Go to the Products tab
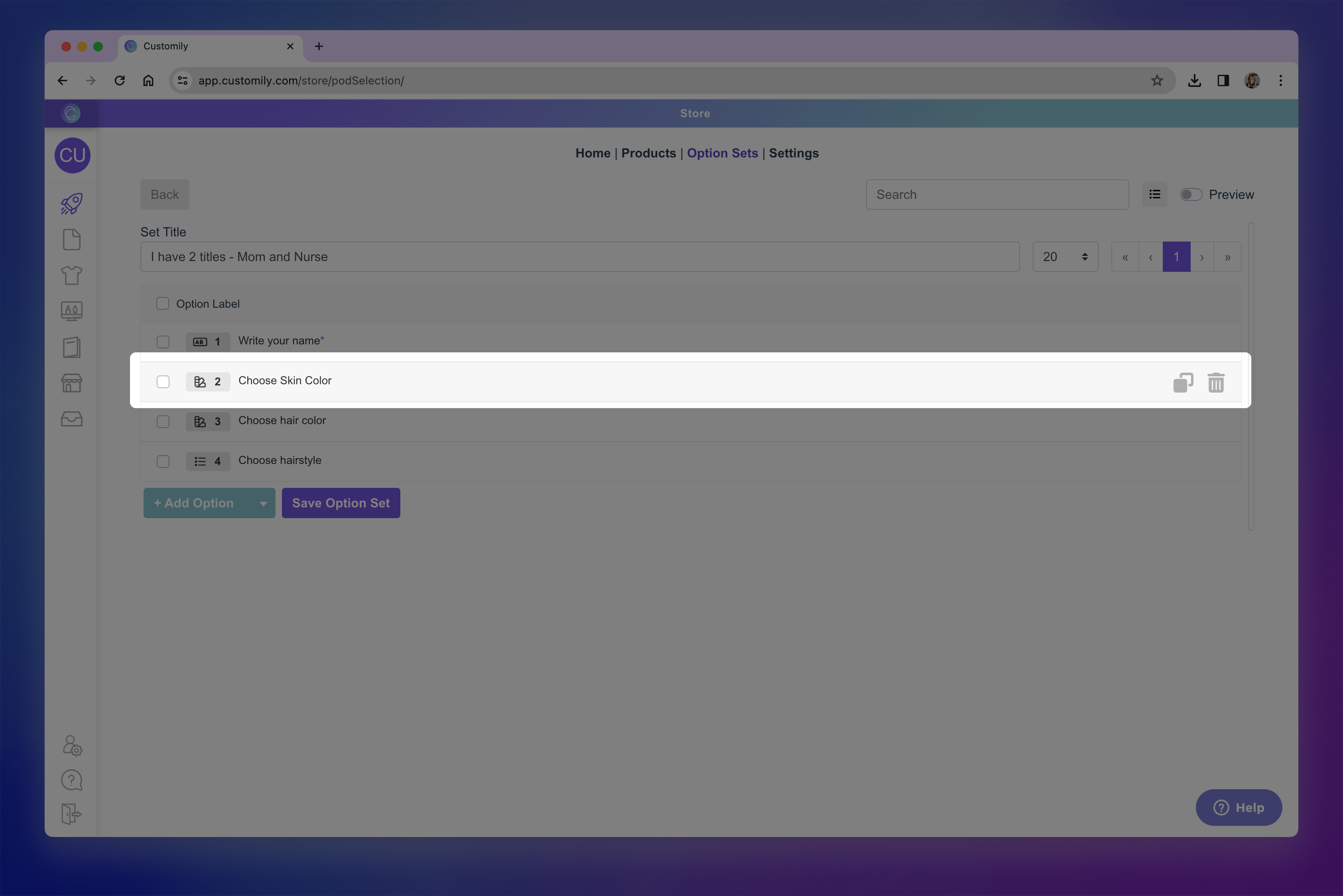Screen dimensions: 1343x896 tap(648, 153)
